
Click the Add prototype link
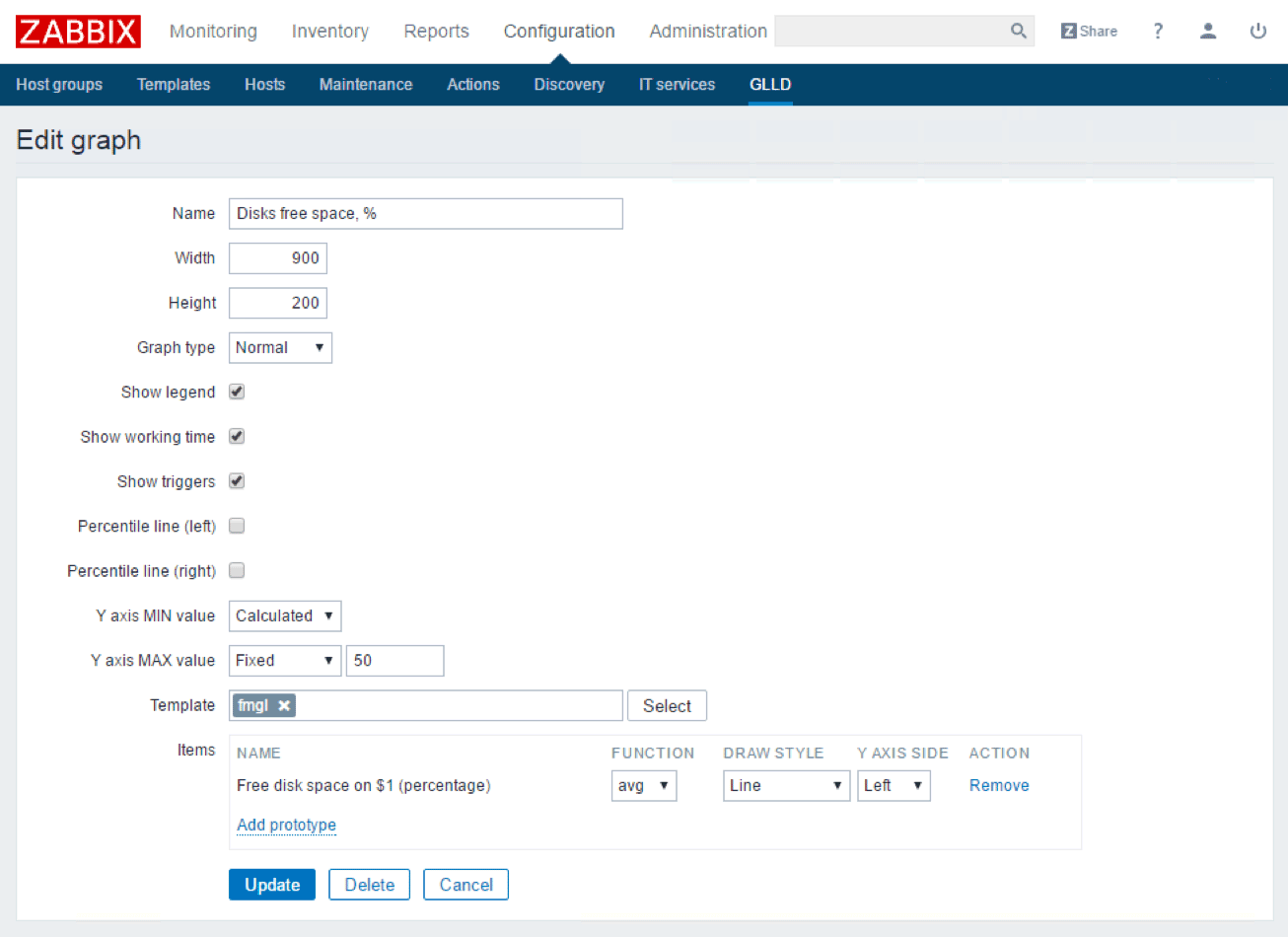(287, 825)
